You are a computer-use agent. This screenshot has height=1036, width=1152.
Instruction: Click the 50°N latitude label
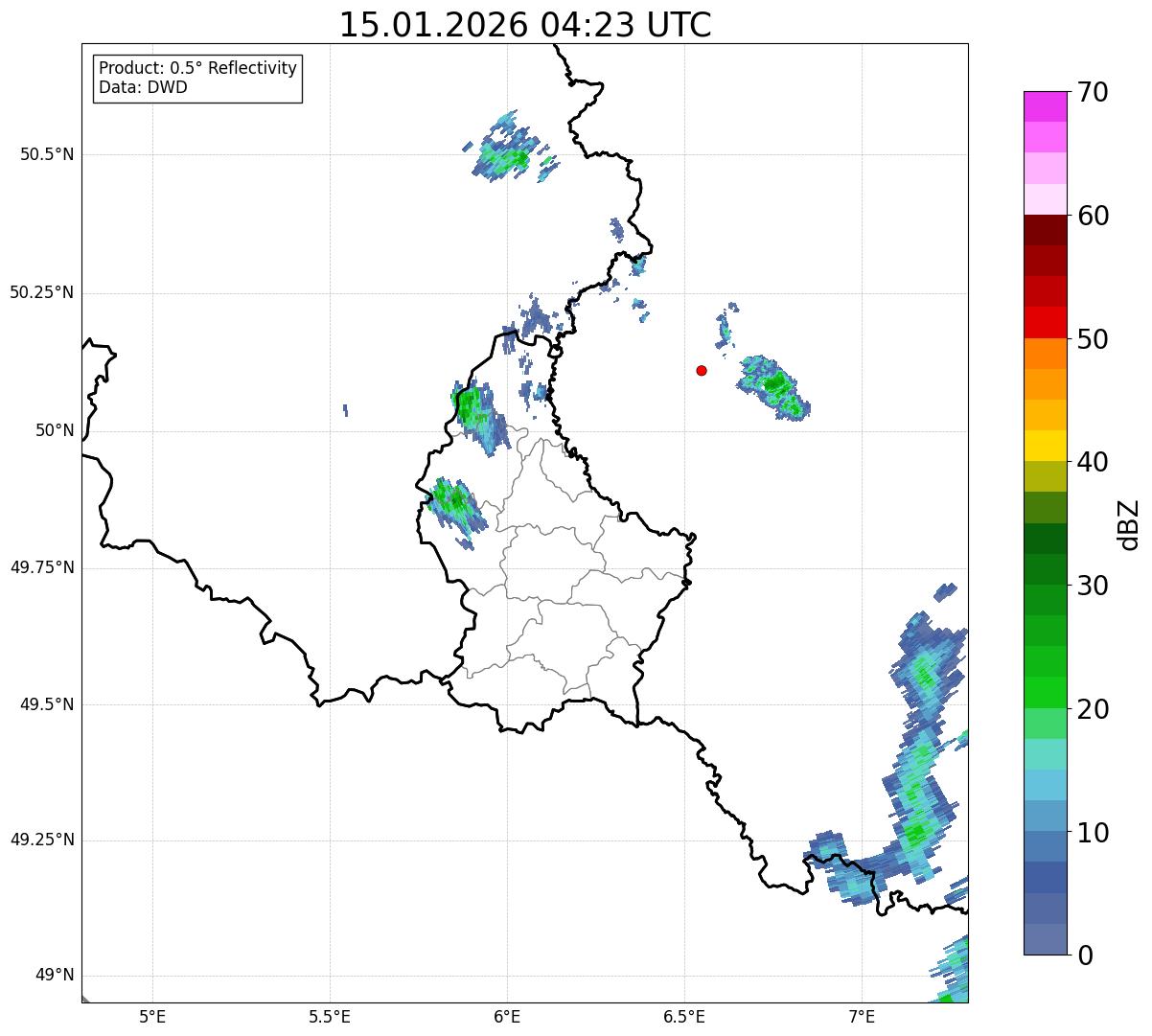(x=55, y=430)
